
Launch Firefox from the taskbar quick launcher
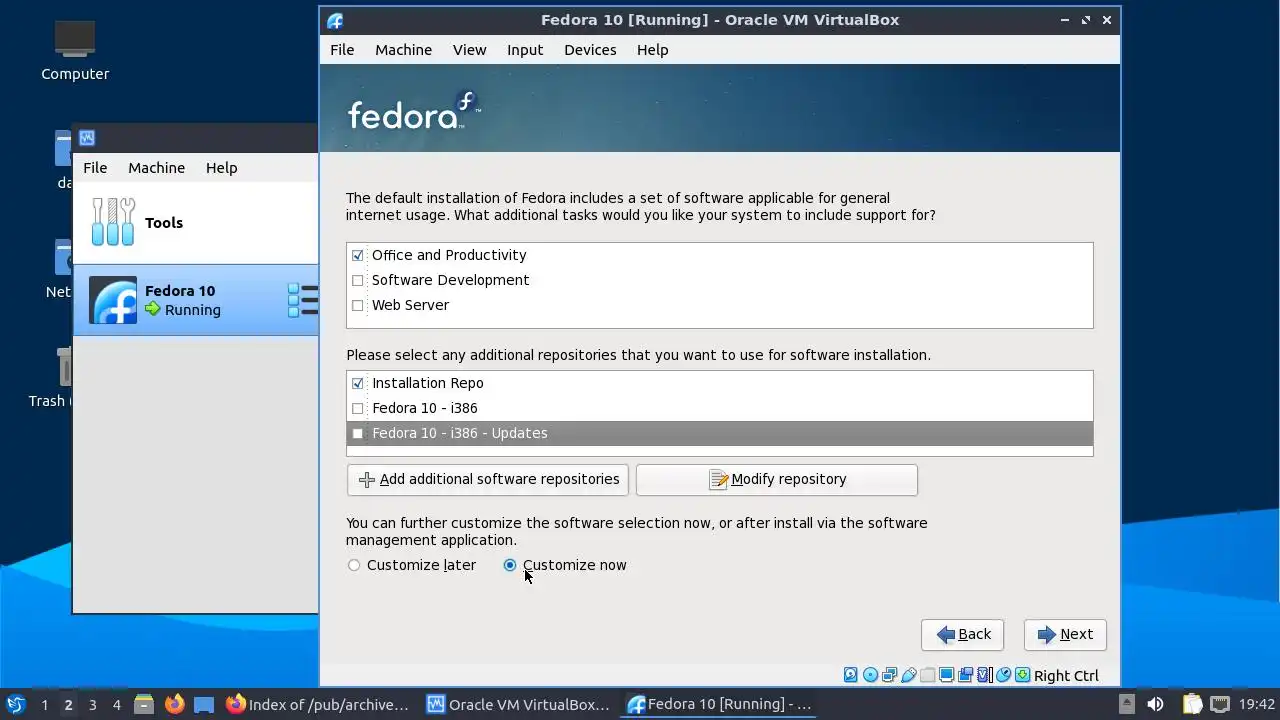point(174,704)
